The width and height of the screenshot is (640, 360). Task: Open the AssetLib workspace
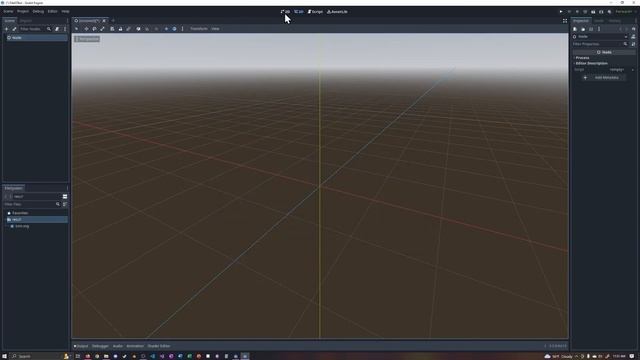(337, 11)
